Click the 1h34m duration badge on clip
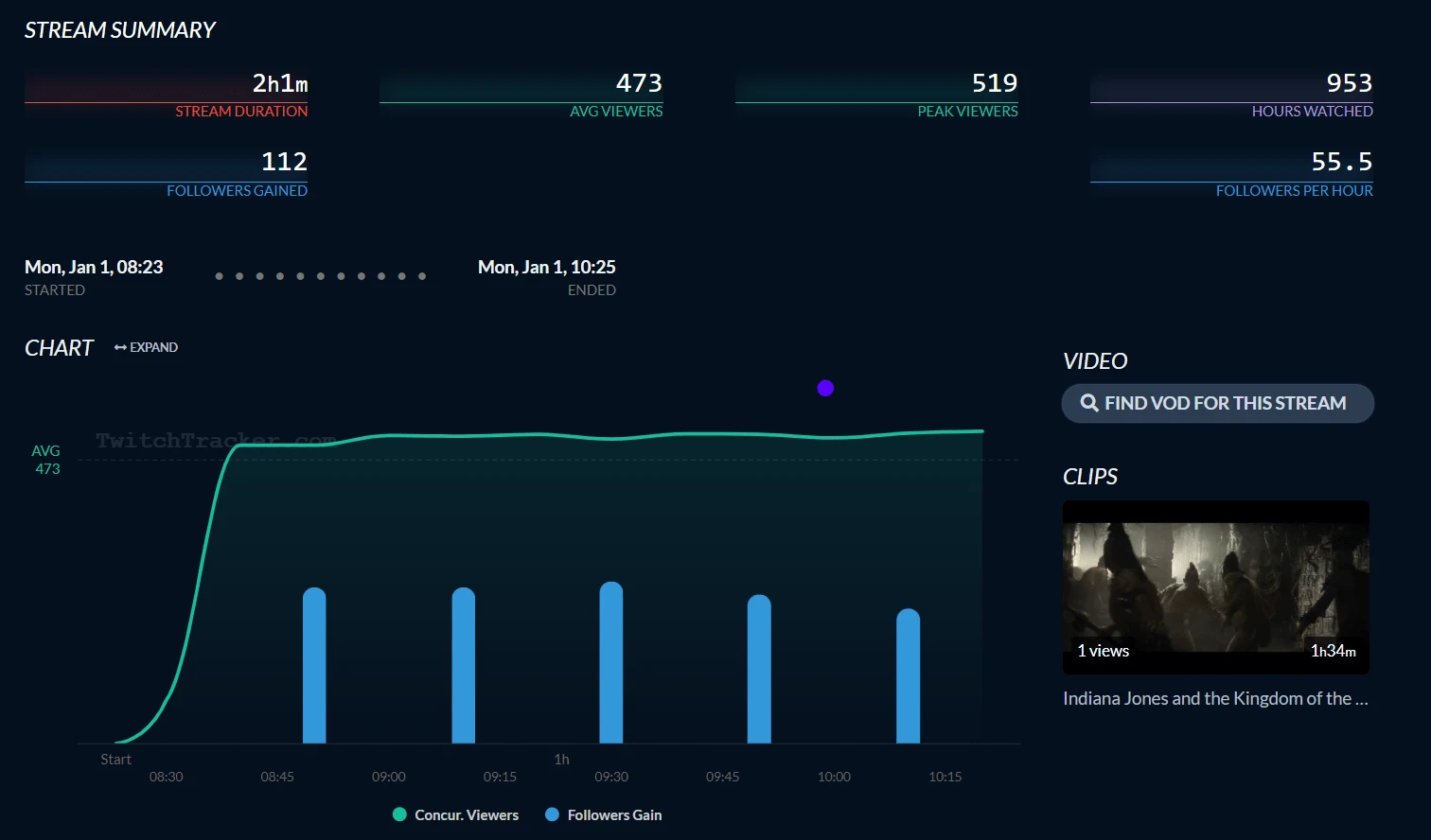The height and width of the screenshot is (840, 1431). point(1334,651)
